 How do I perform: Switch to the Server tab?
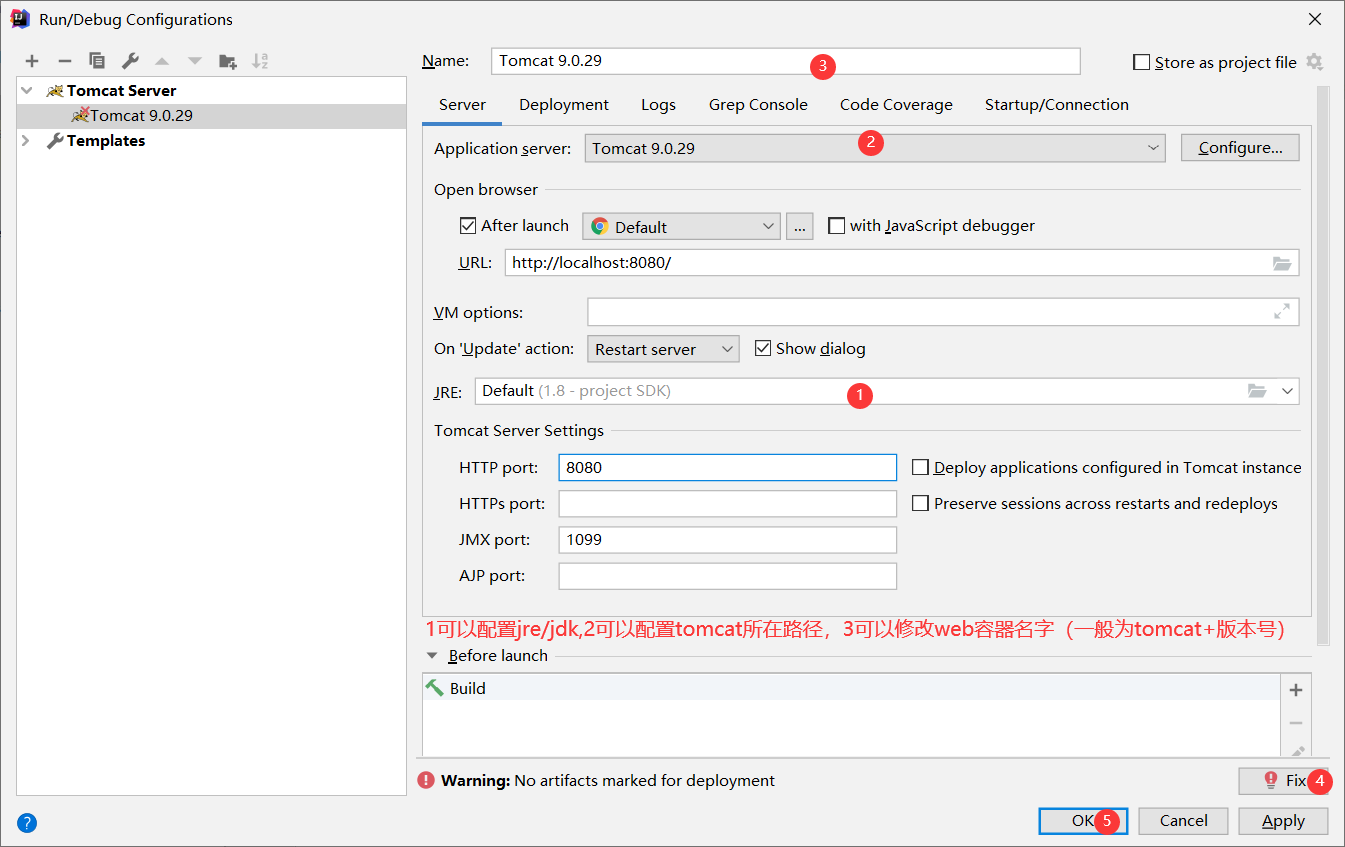[462, 105]
